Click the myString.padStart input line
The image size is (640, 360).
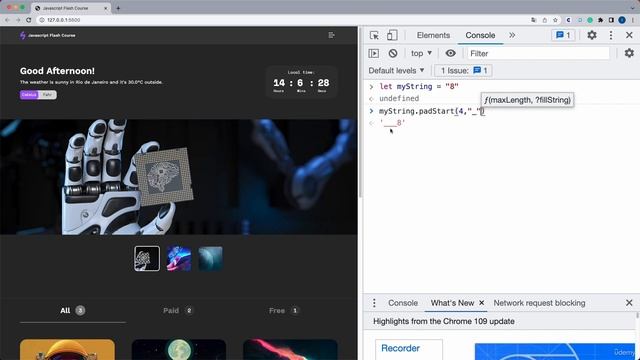pyautogui.click(x=431, y=111)
